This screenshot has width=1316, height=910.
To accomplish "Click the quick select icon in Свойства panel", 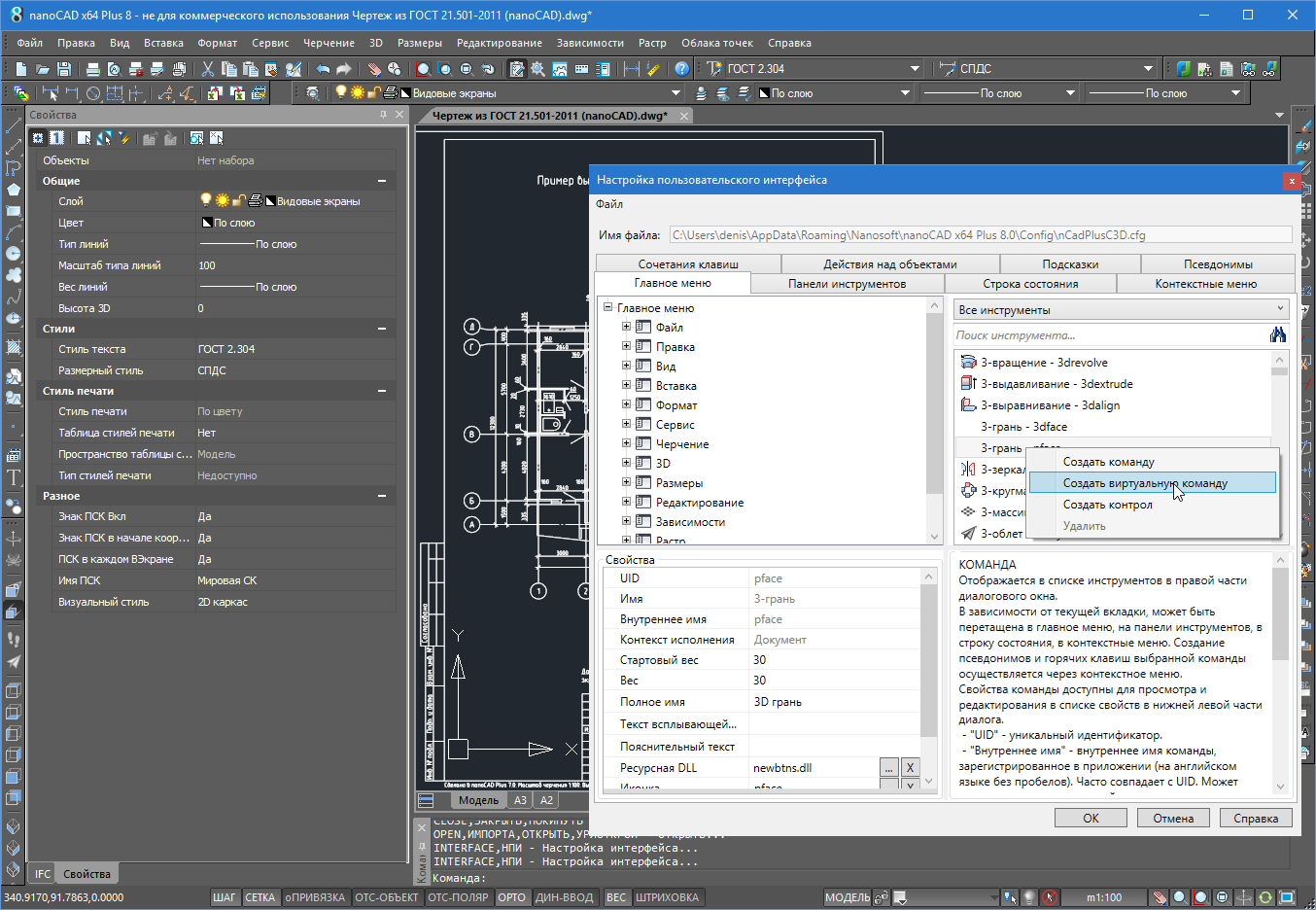I will (124, 138).
